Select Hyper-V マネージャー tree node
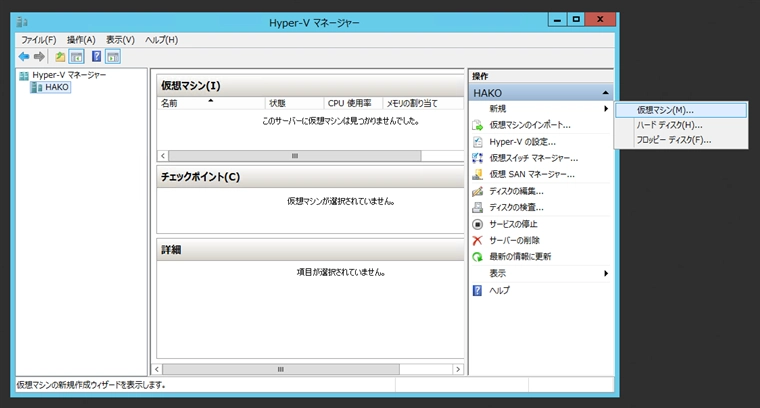 point(69,75)
